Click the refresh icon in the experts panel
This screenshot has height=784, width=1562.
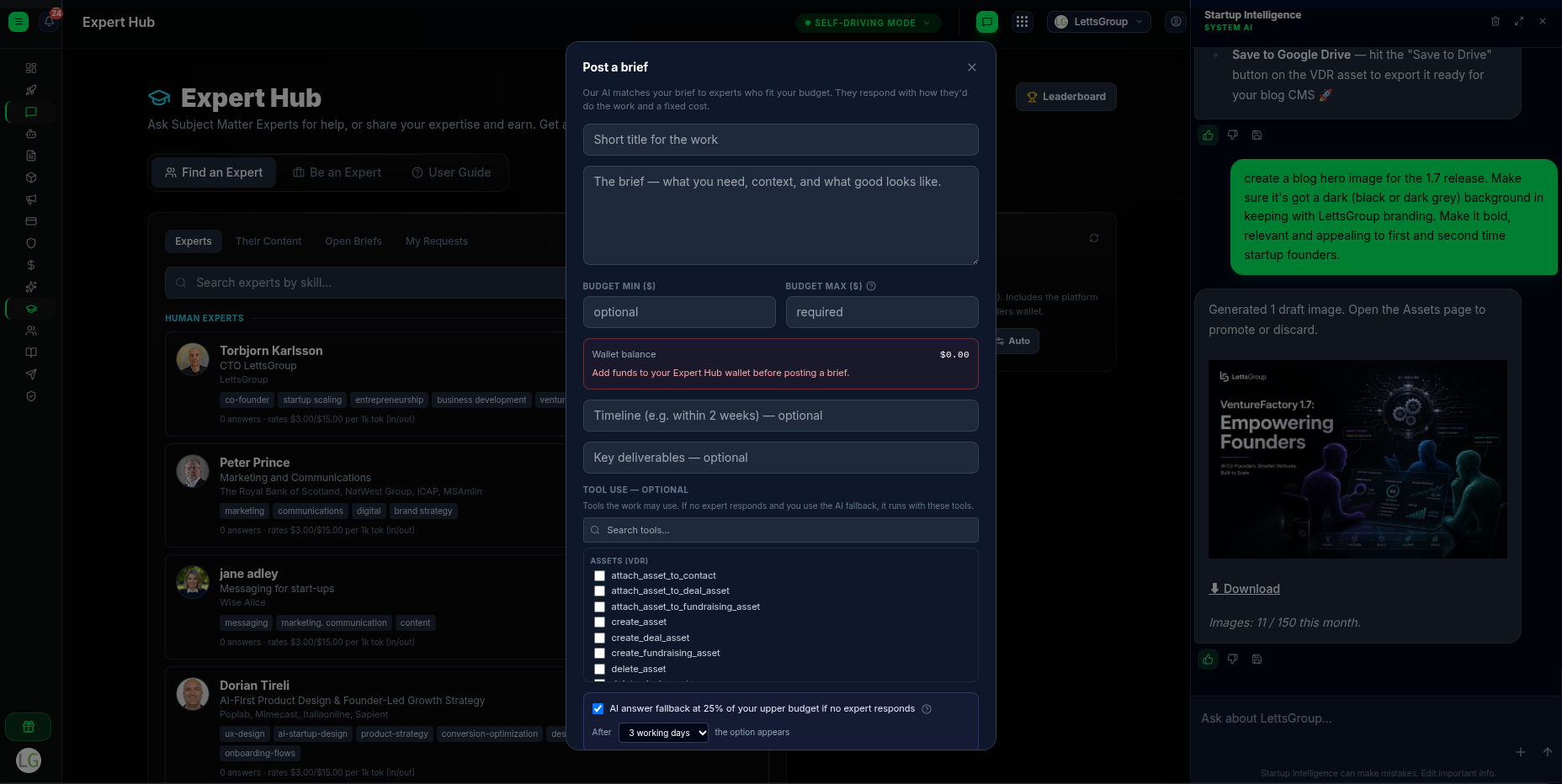tap(1094, 239)
